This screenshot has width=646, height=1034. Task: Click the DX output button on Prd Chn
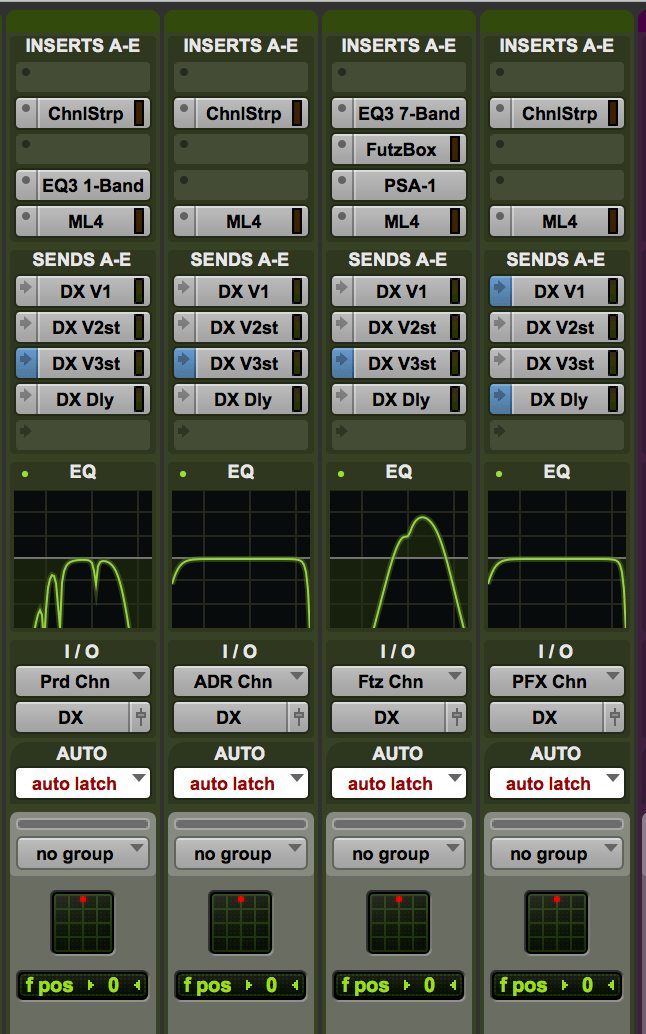(72, 717)
